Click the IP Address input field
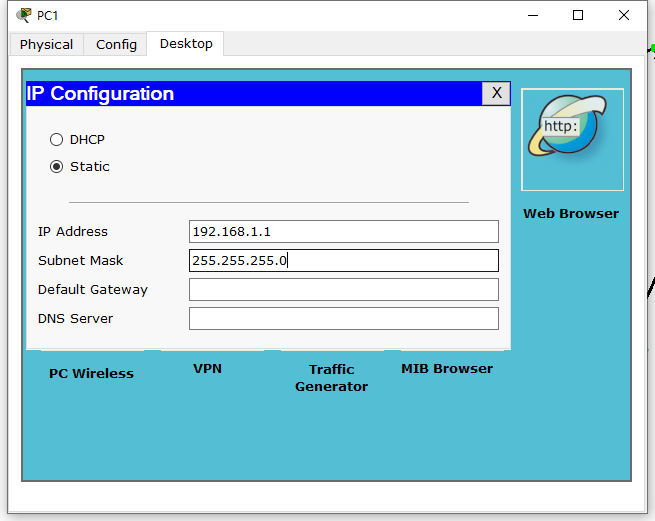The image size is (655, 521). [344, 231]
